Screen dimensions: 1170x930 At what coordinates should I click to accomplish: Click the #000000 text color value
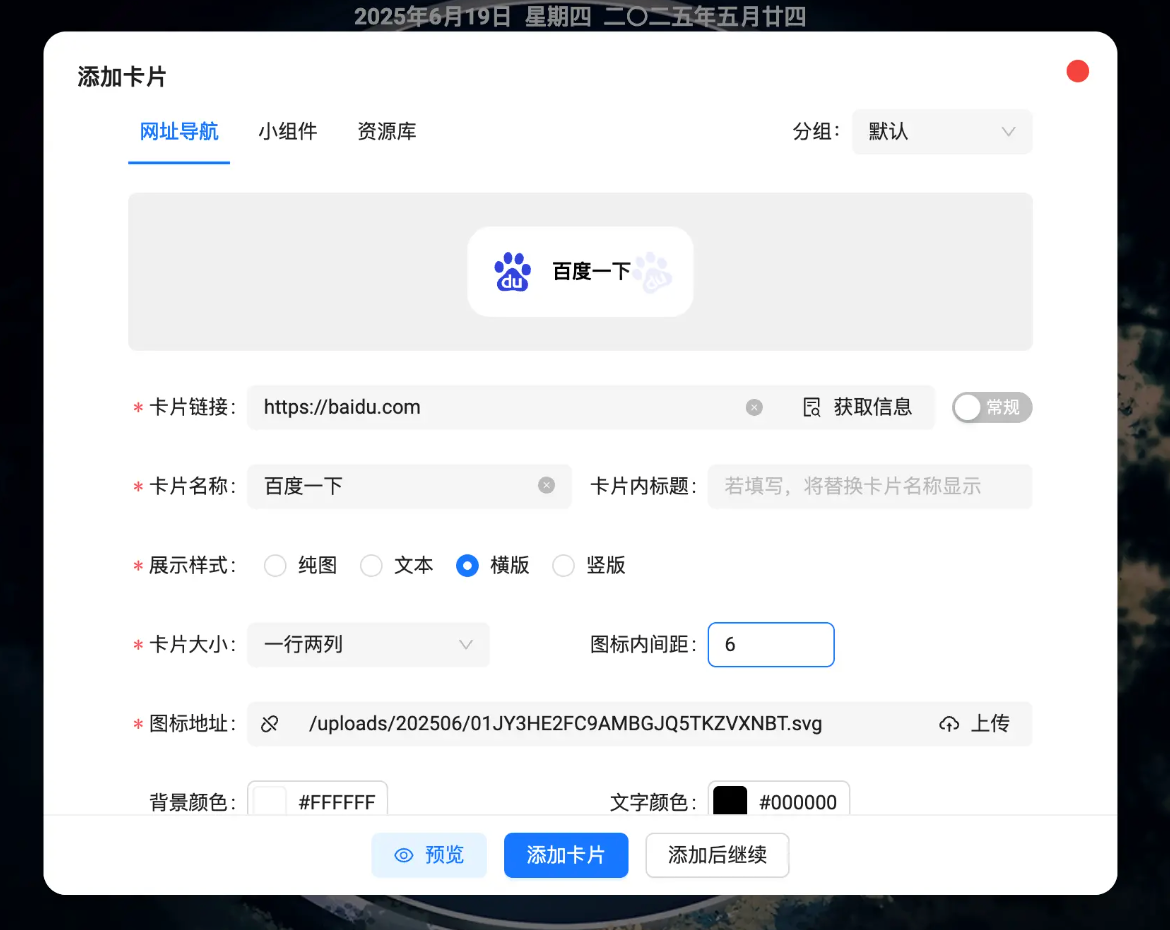[x=798, y=802]
